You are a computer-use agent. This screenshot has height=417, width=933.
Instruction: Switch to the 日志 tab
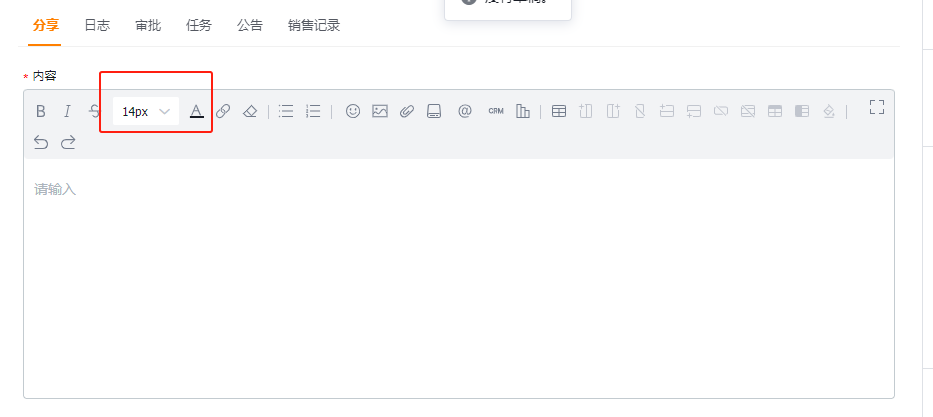point(97,26)
